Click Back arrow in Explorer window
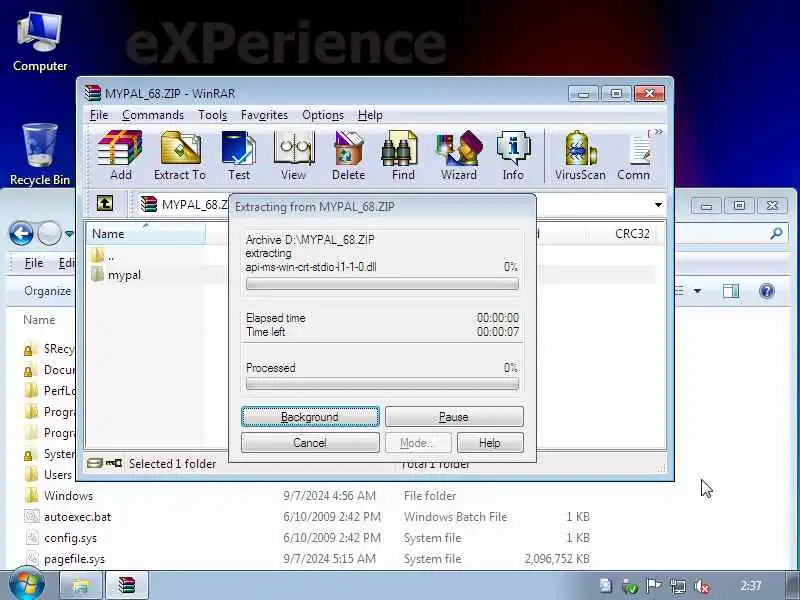Screen dimensions: 800x600 (21, 234)
